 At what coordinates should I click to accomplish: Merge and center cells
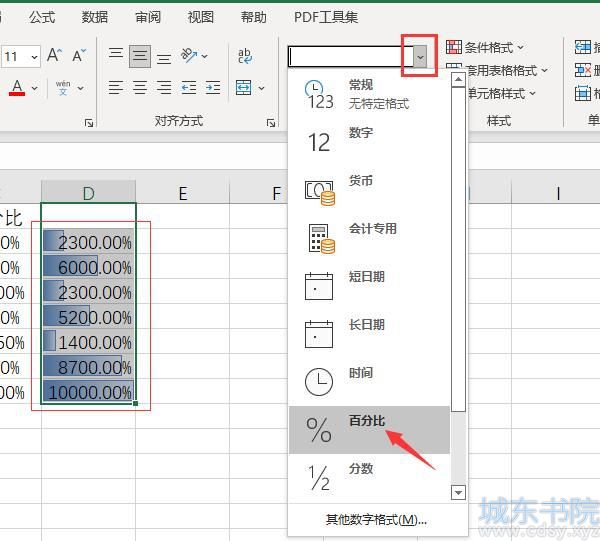pyautogui.click(x=244, y=88)
